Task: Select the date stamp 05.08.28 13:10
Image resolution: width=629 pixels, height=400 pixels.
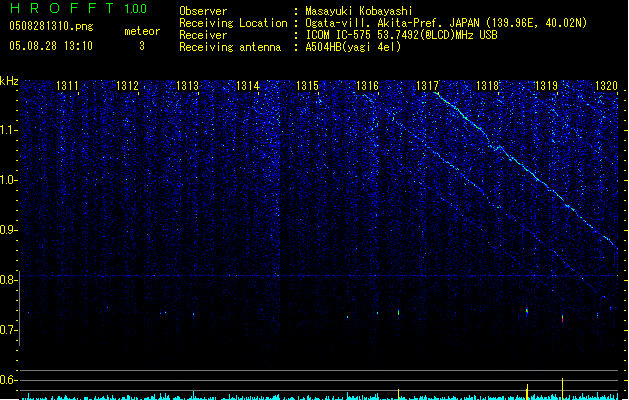Action: pyautogui.click(x=50, y=46)
